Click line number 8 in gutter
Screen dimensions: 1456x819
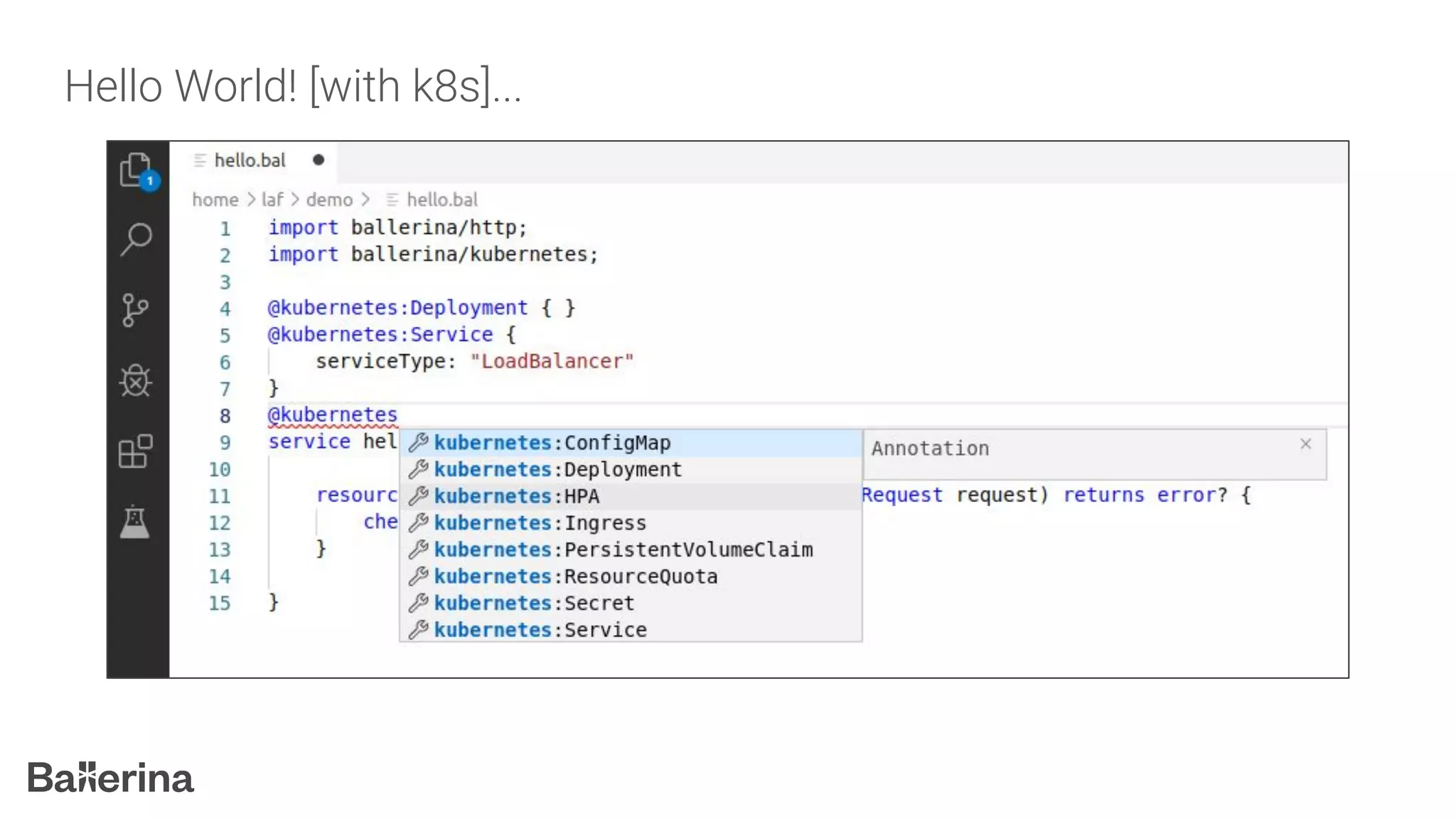tap(225, 416)
